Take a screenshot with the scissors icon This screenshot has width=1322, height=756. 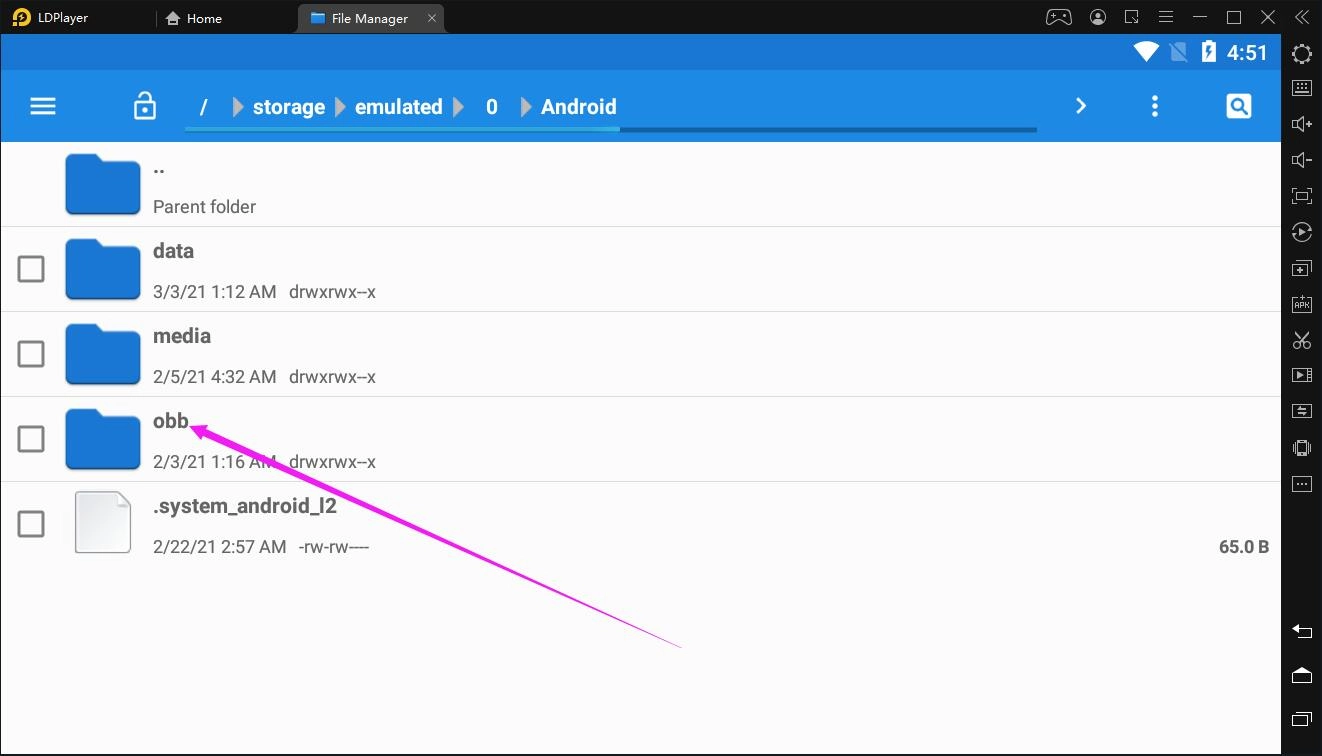(1301, 340)
